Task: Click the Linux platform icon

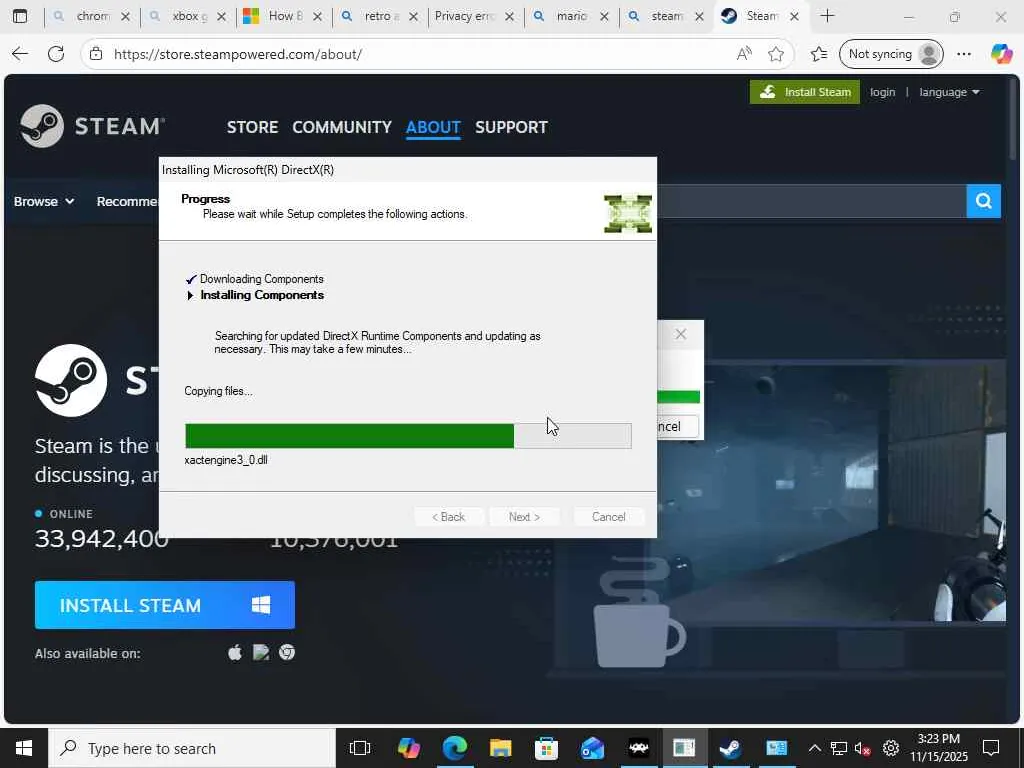Action: point(261,652)
